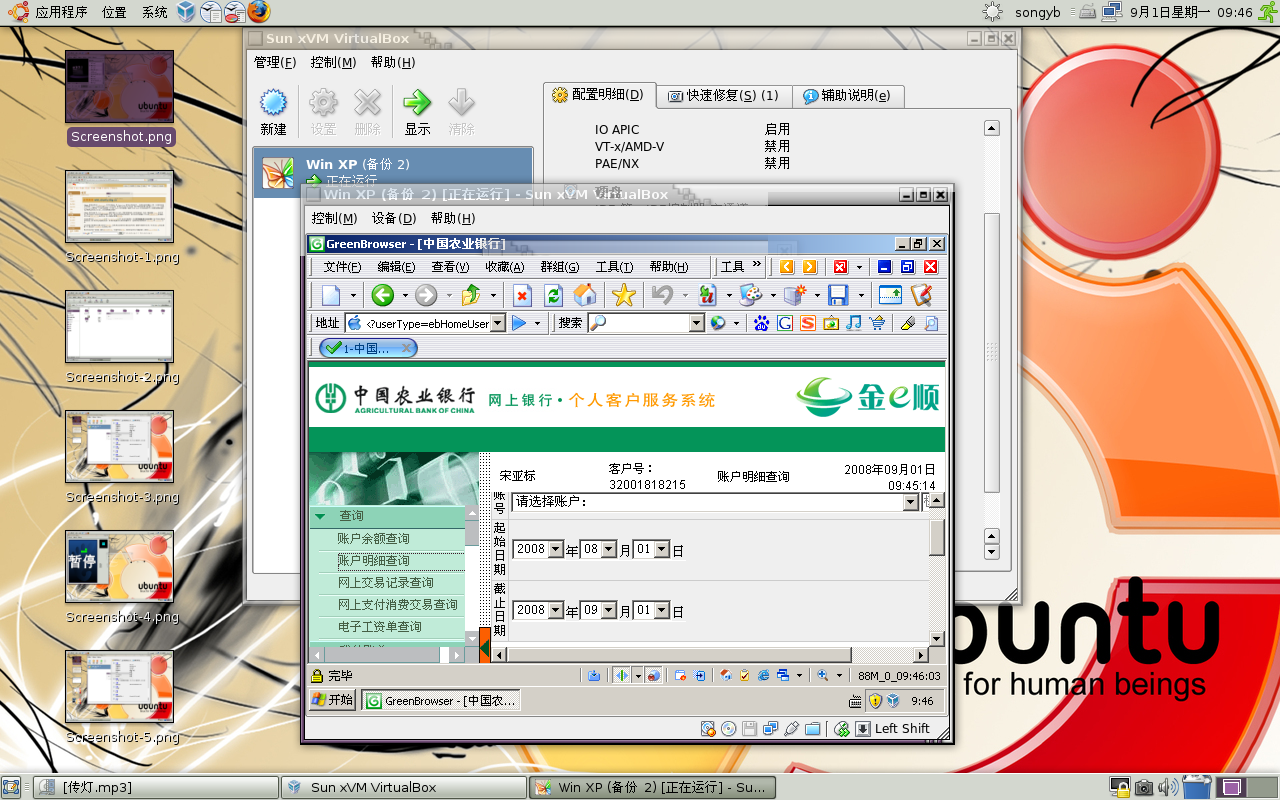Image resolution: width=1280 pixels, height=800 pixels.
Task: Open the search box dropdown arrow
Action: (697, 323)
